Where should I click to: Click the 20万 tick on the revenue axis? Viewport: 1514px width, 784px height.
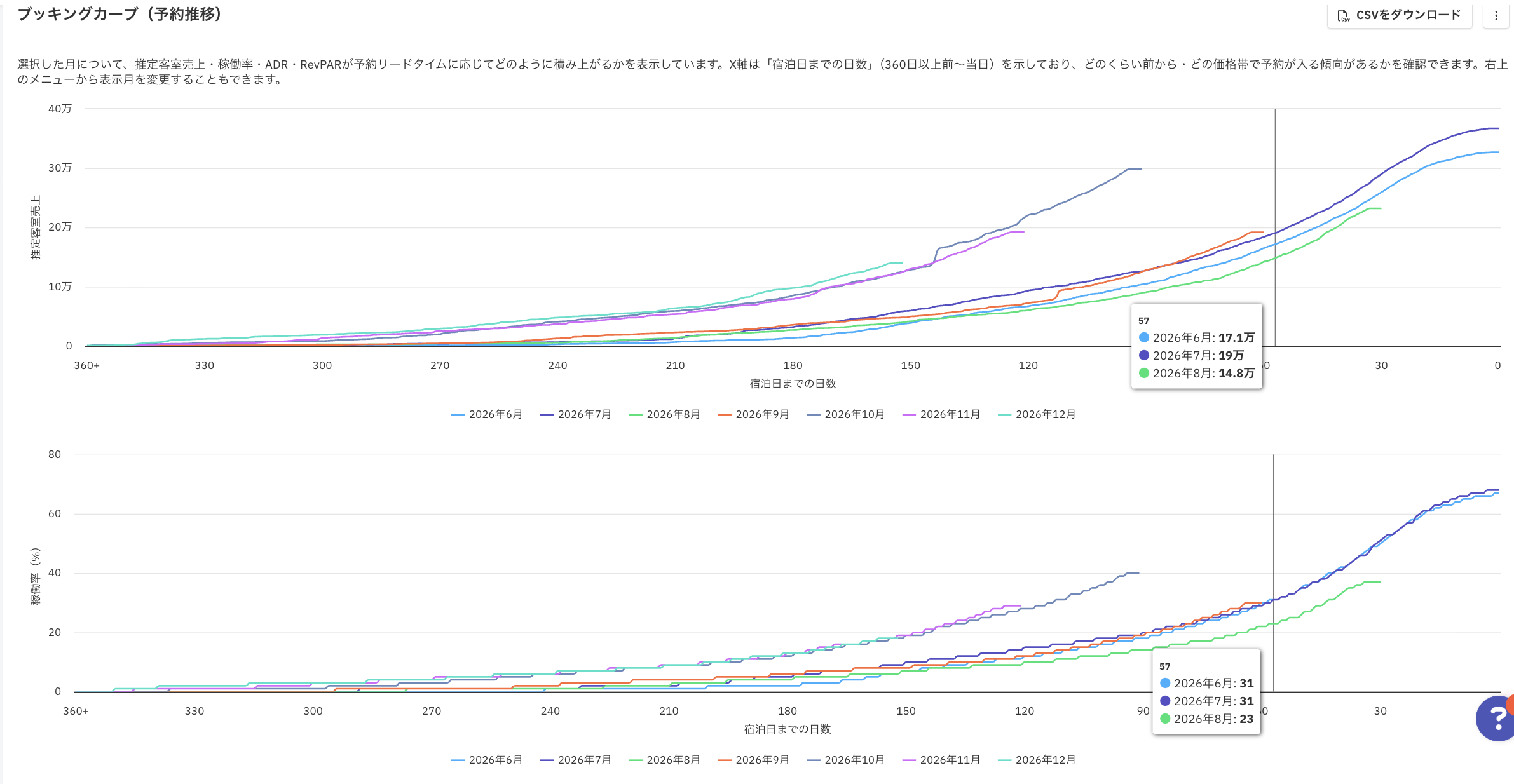pyautogui.click(x=60, y=227)
